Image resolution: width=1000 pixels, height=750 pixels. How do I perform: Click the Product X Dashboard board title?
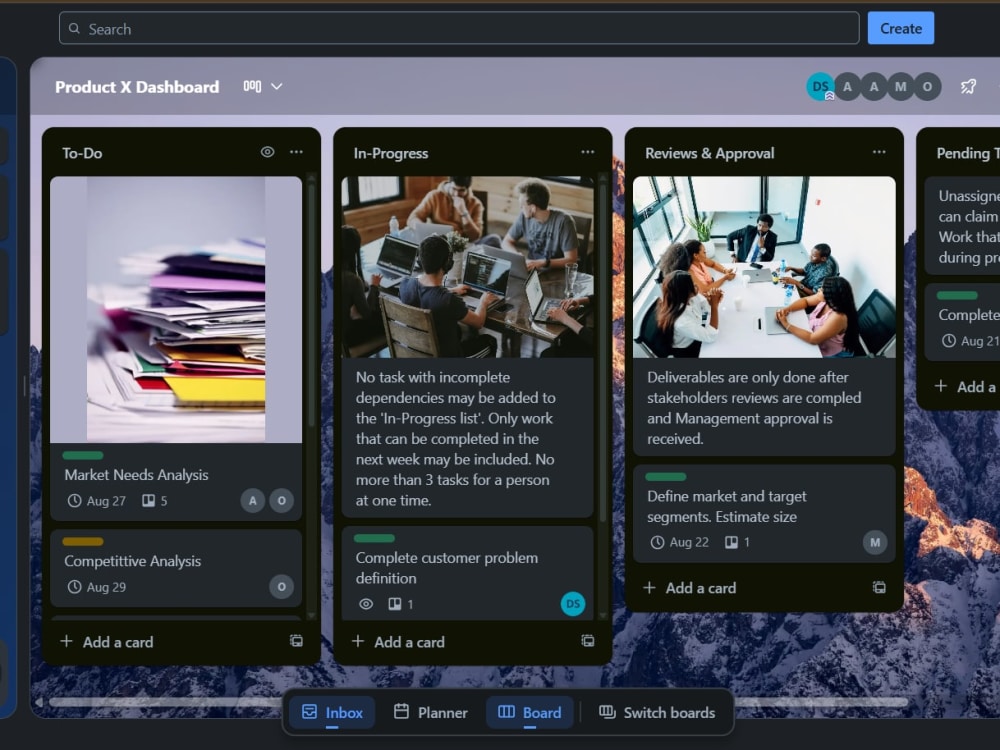pyautogui.click(x=137, y=87)
